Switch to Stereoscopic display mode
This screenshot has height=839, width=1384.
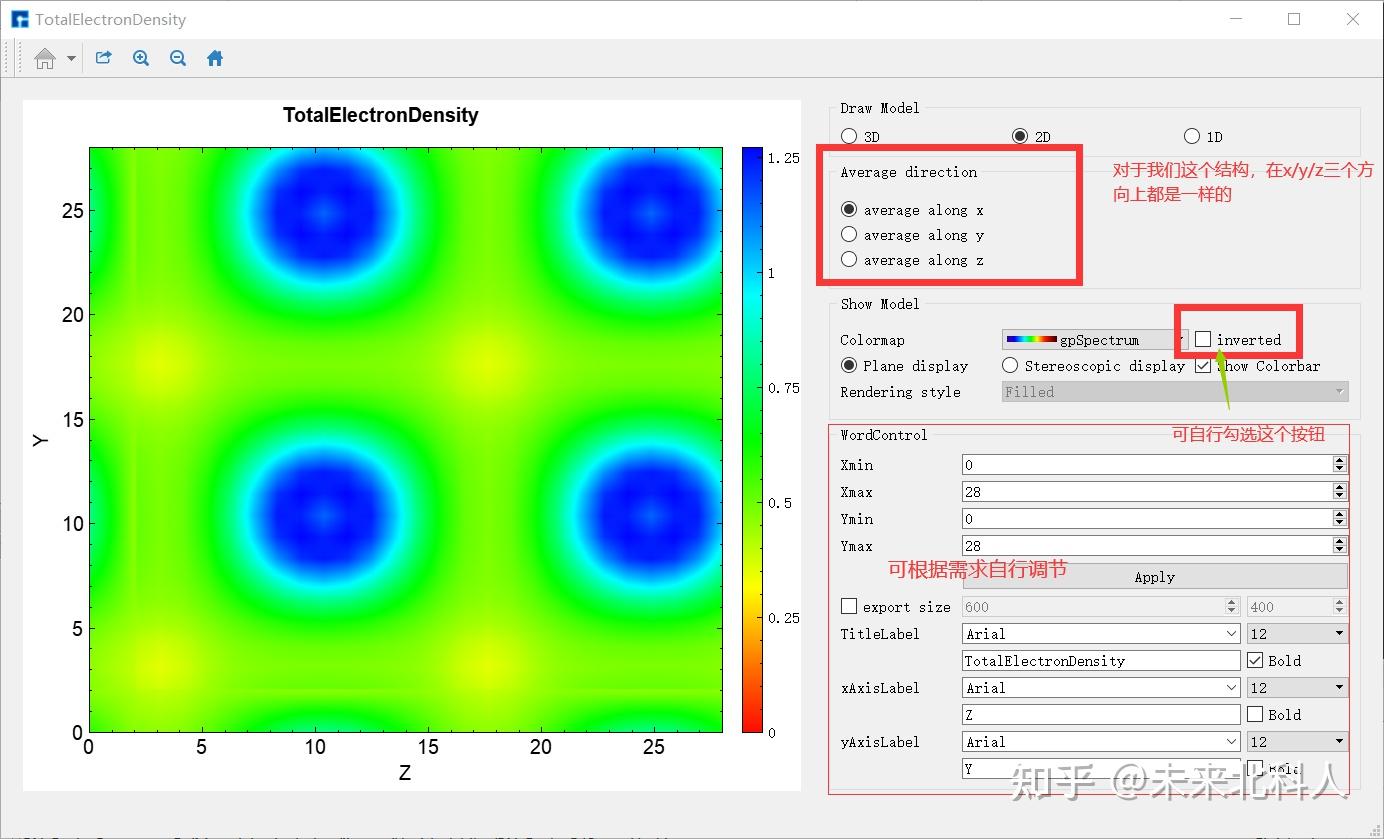1010,365
